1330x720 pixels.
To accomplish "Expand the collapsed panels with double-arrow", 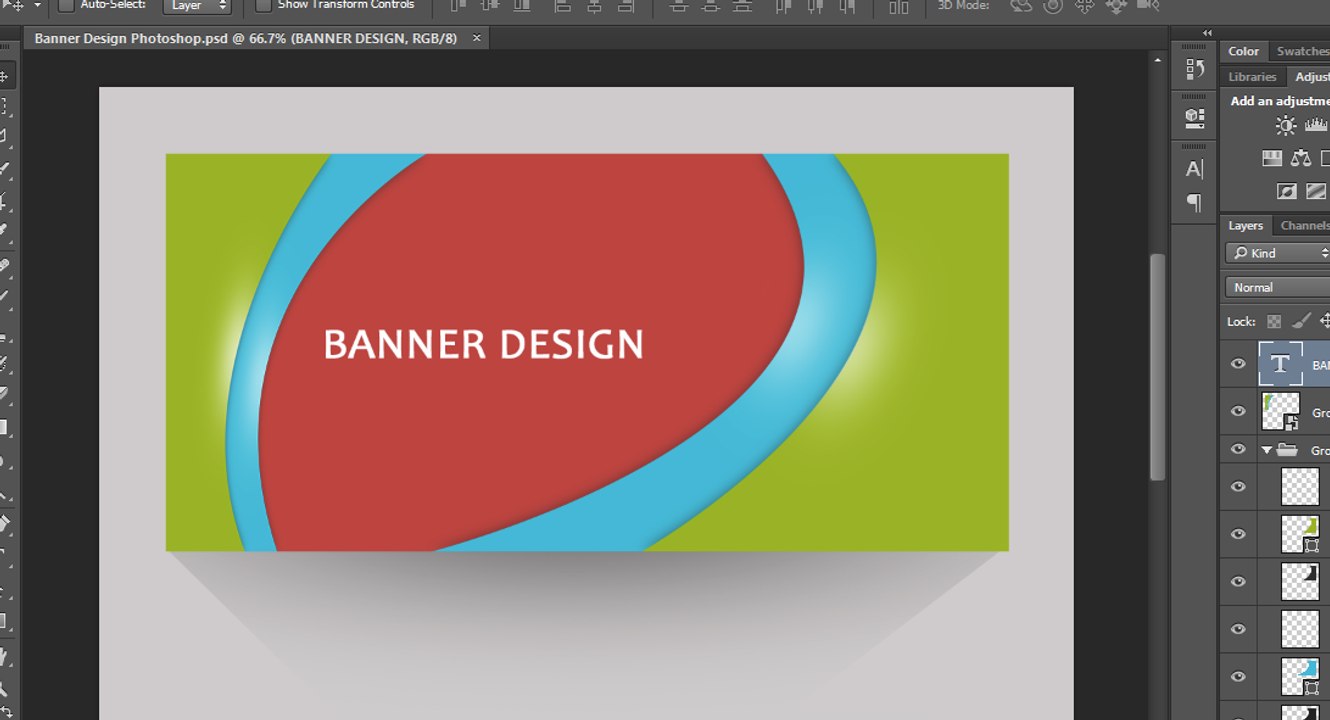I will (x=1207, y=33).
